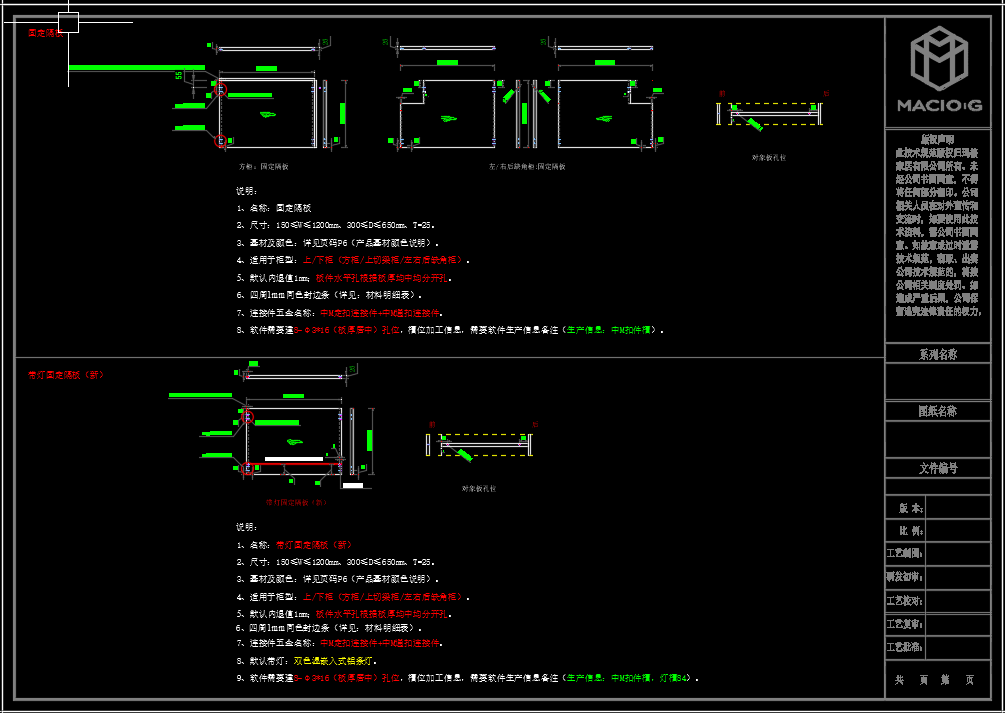Image resolution: width=1005 pixels, height=713 pixels.
Task: Select the 版权声明 heading text
Action: coord(937,139)
